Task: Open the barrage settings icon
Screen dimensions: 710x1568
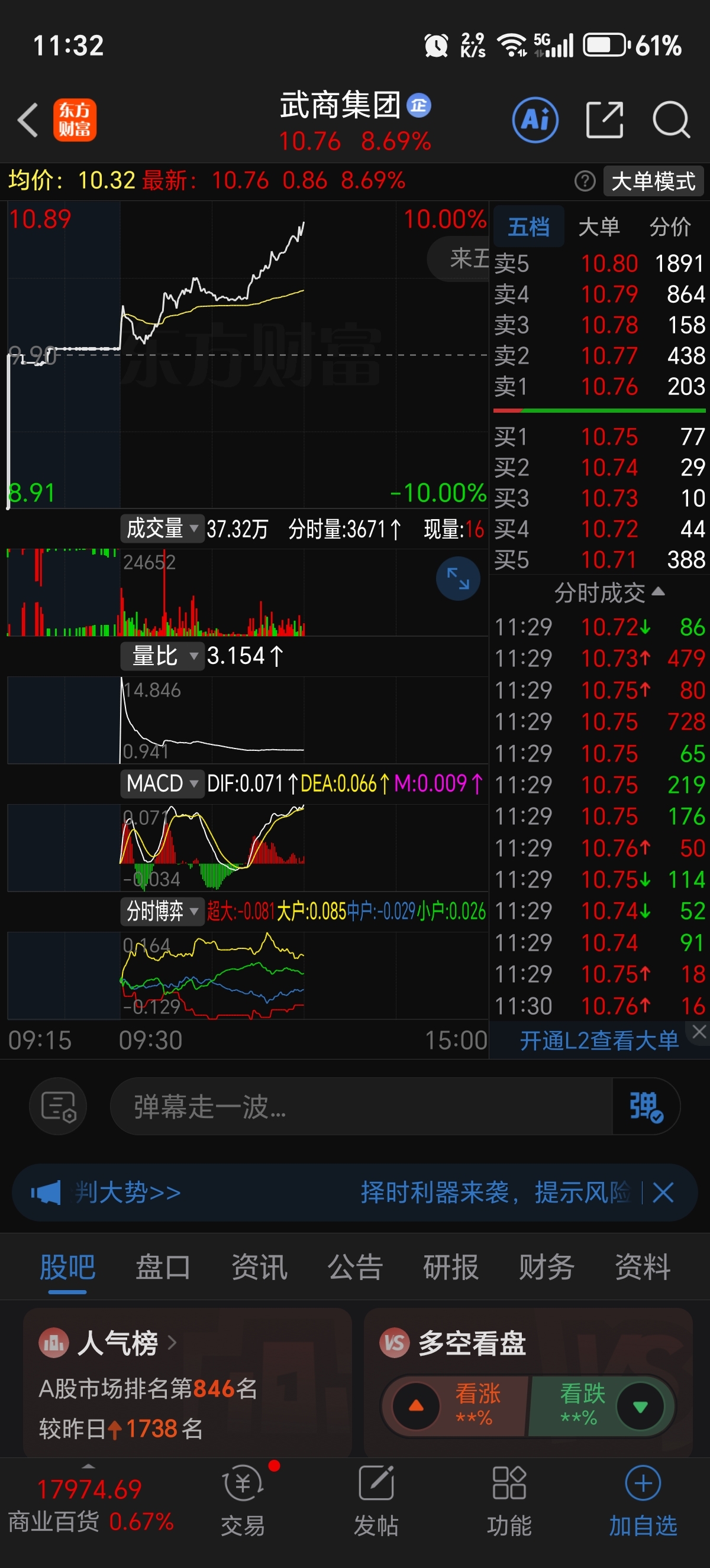Action: (x=58, y=1106)
